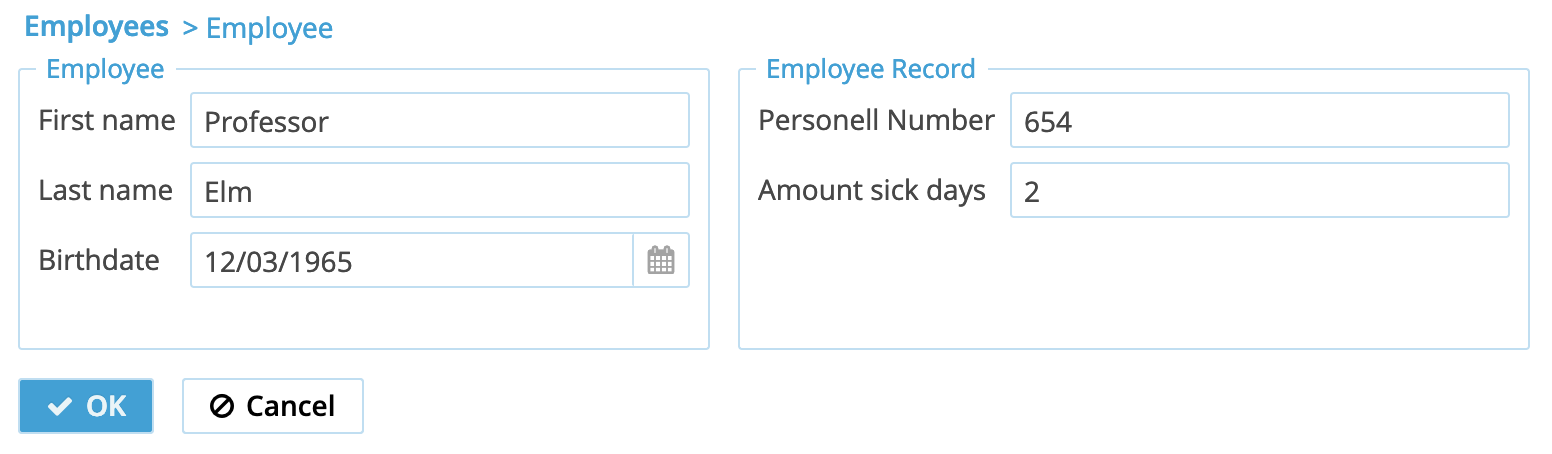The image size is (1552, 454).
Task: Click into the Last name field
Action: (x=439, y=191)
